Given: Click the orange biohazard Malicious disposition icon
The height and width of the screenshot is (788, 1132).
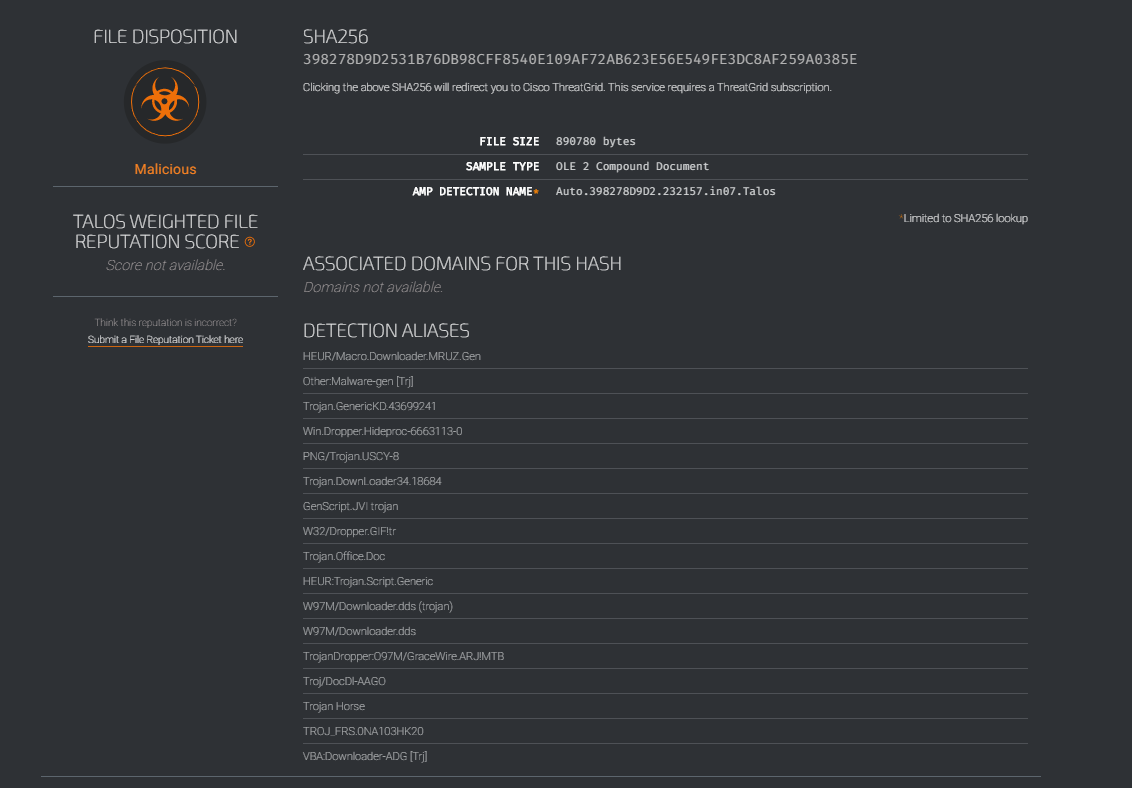Looking at the screenshot, I should [x=165, y=102].
